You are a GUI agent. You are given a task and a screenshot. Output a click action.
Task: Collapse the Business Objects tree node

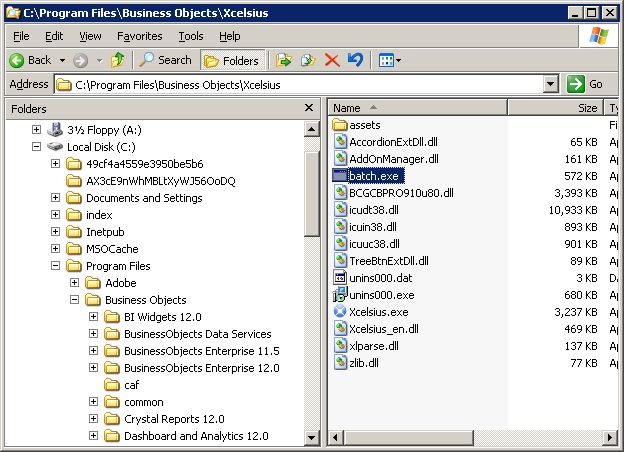(x=74, y=300)
